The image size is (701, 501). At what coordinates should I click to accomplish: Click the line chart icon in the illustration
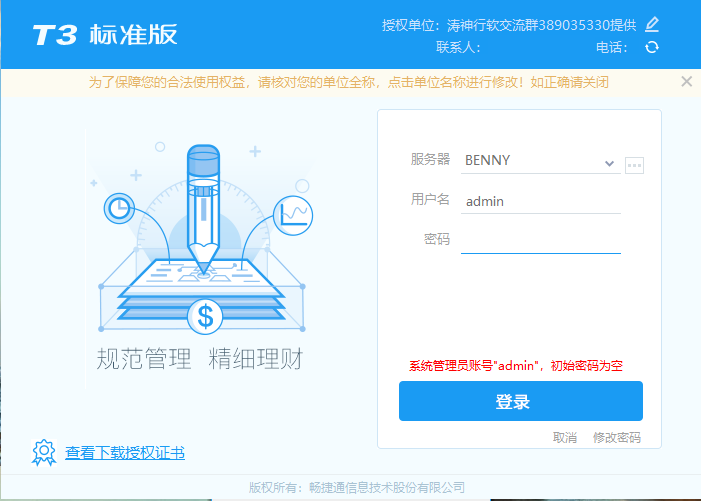click(x=294, y=214)
